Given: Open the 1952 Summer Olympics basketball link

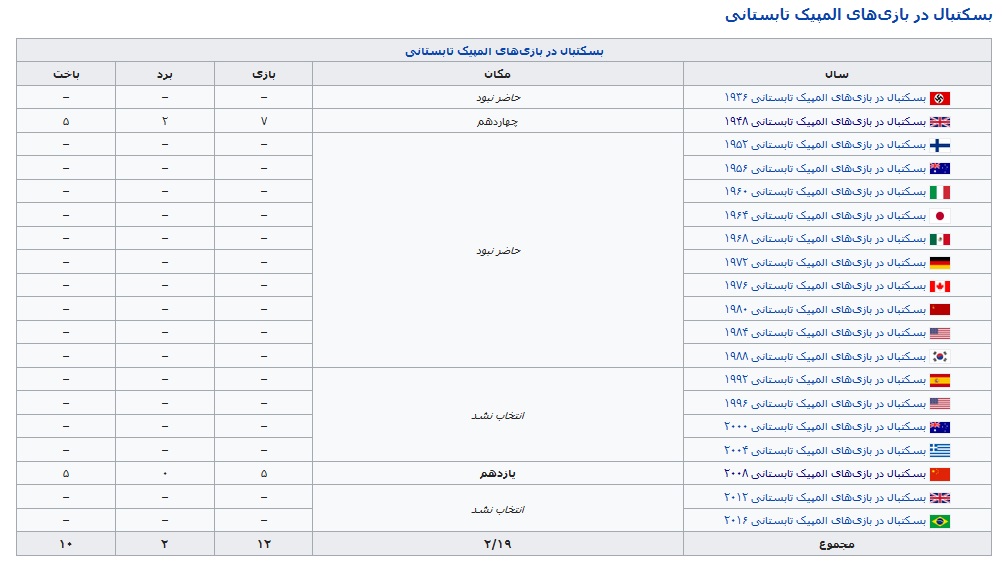Looking at the screenshot, I should (x=825, y=145).
